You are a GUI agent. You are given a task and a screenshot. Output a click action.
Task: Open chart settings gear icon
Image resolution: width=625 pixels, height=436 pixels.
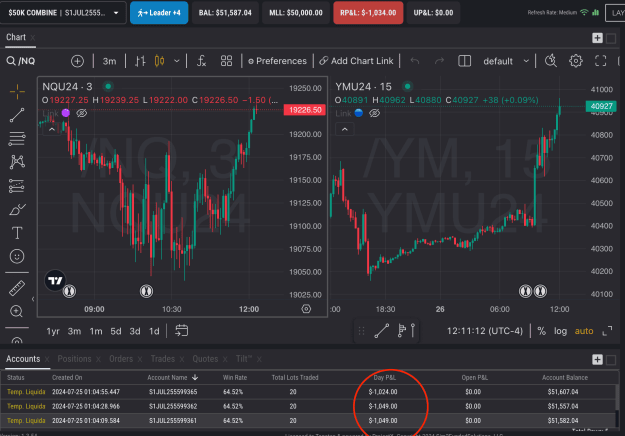[576, 61]
